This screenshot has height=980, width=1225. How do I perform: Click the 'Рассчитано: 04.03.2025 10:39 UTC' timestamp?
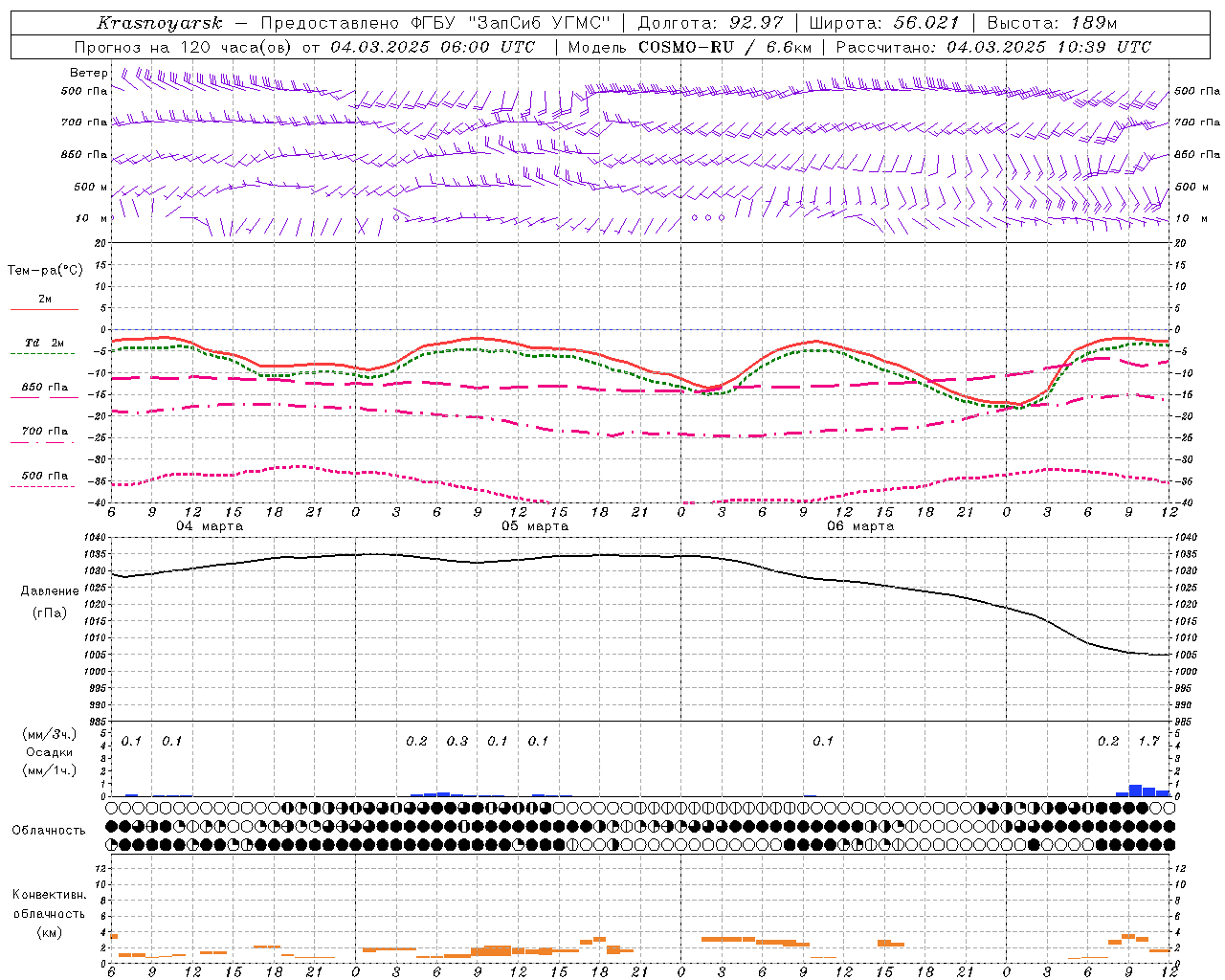click(993, 47)
